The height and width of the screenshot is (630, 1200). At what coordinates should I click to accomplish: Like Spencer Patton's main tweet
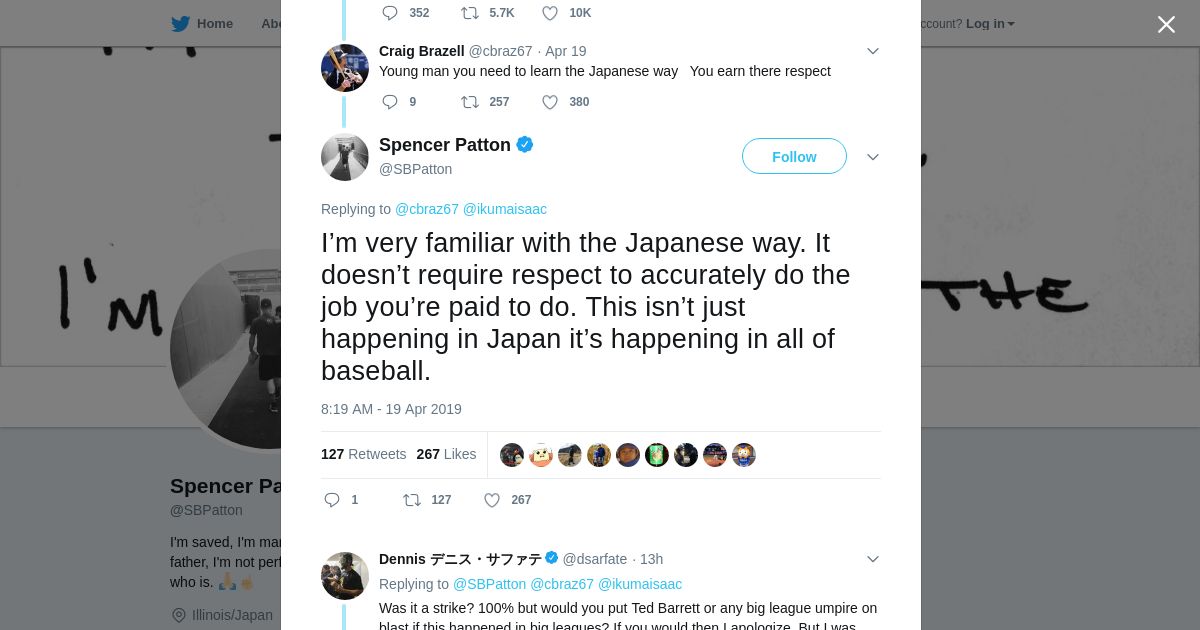click(492, 500)
